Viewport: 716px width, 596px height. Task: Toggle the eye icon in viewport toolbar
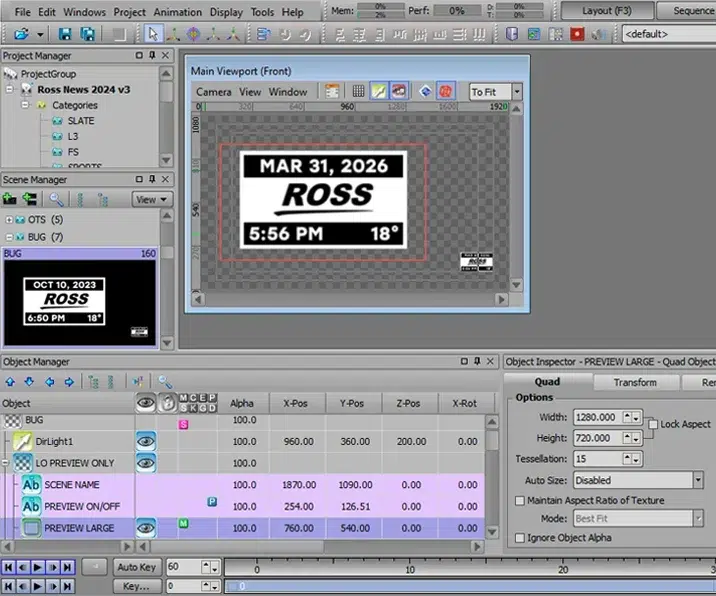coord(399,91)
